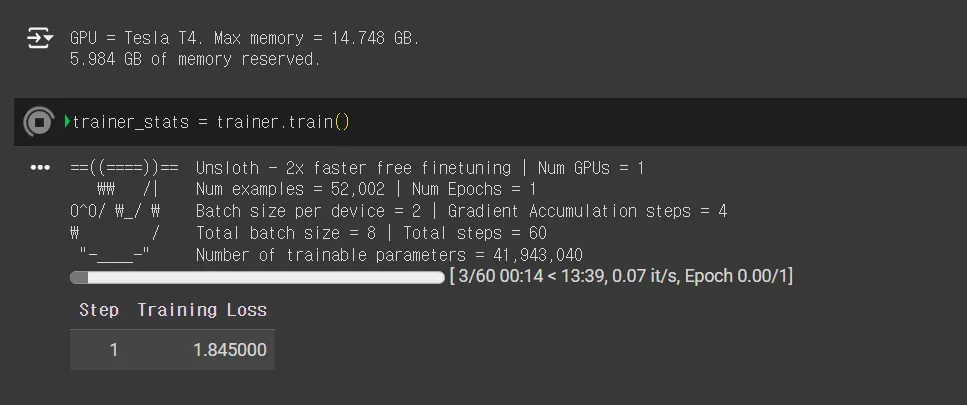The image size is (967, 405).
Task: Click the Step column header
Action: [x=99, y=309]
